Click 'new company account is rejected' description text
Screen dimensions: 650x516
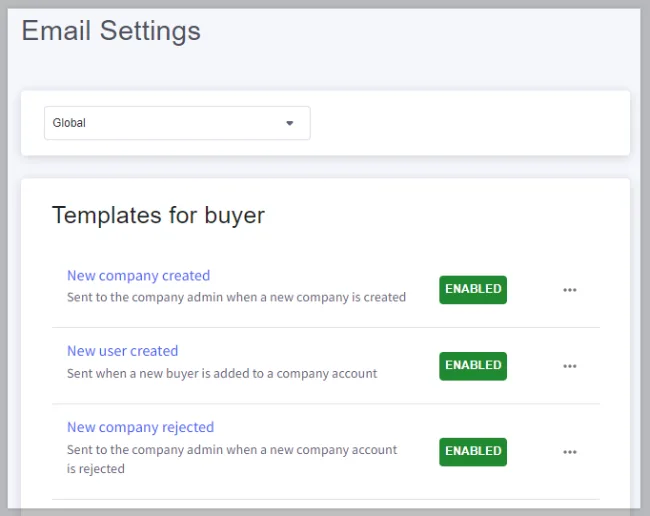coord(232,459)
